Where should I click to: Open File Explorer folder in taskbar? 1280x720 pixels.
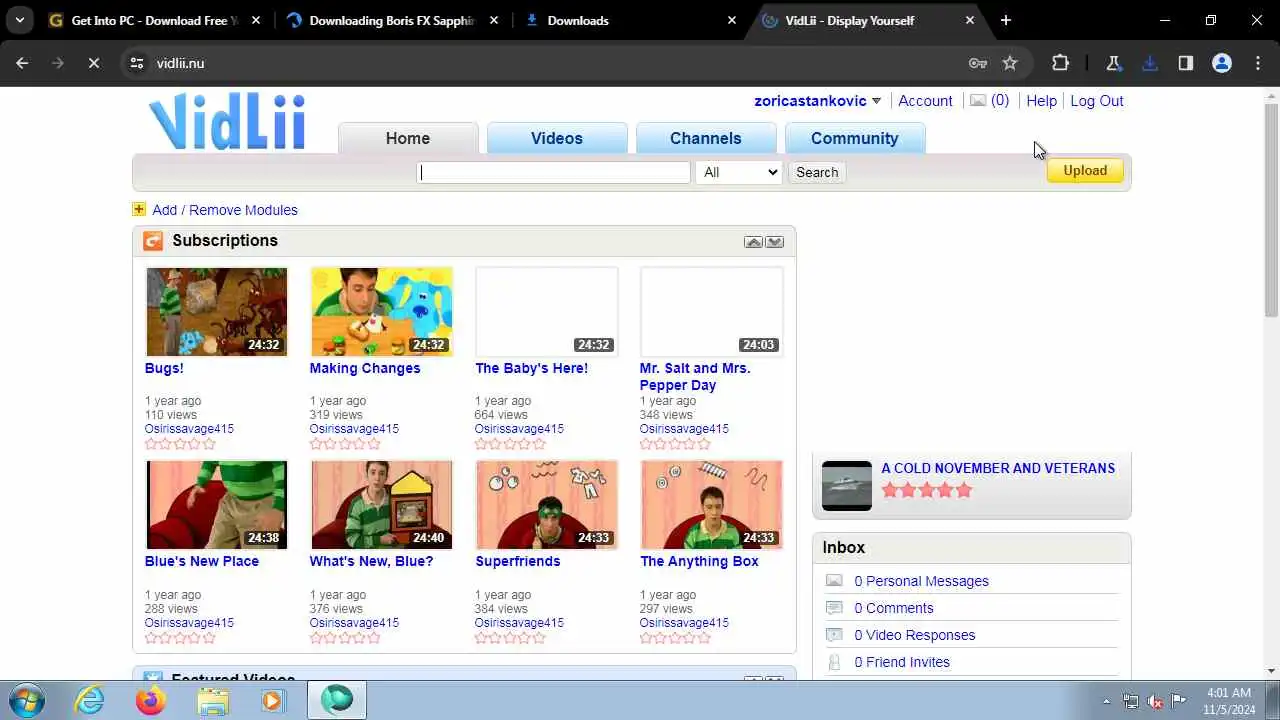[213, 701]
